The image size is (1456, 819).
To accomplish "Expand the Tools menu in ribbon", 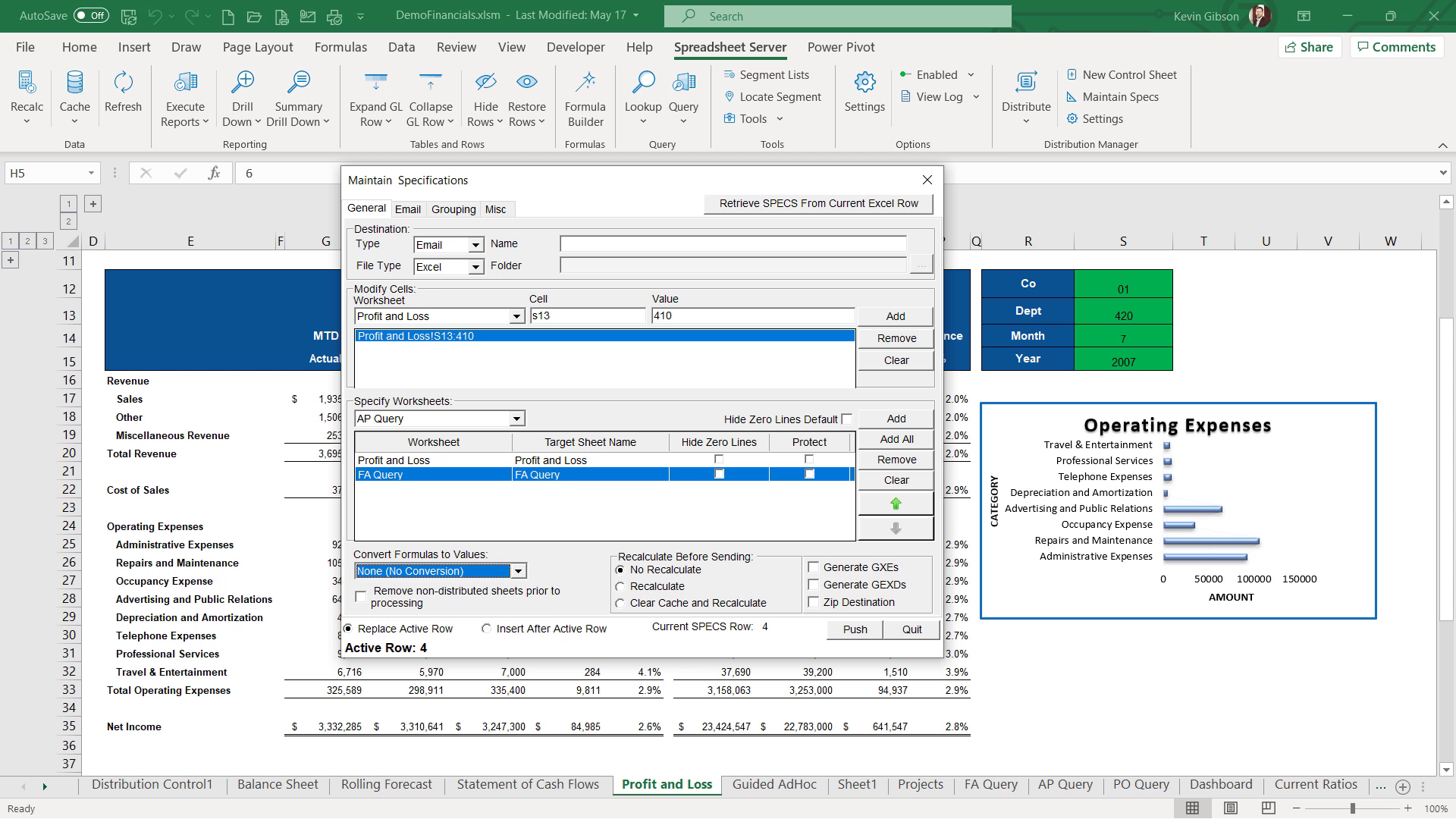I will pyautogui.click(x=780, y=119).
